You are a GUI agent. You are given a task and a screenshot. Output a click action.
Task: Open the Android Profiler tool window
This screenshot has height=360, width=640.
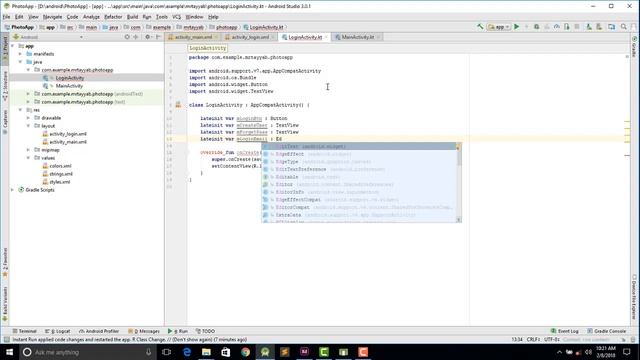click(99, 331)
